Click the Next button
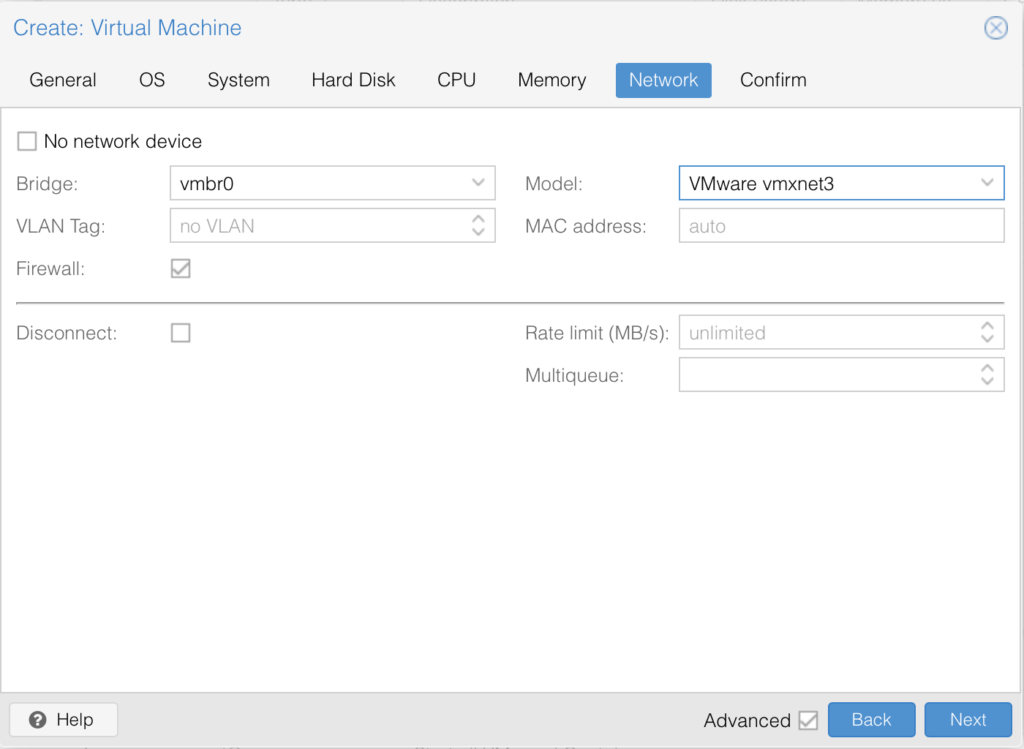The width and height of the screenshot is (1024, 749). coord(967,719)
